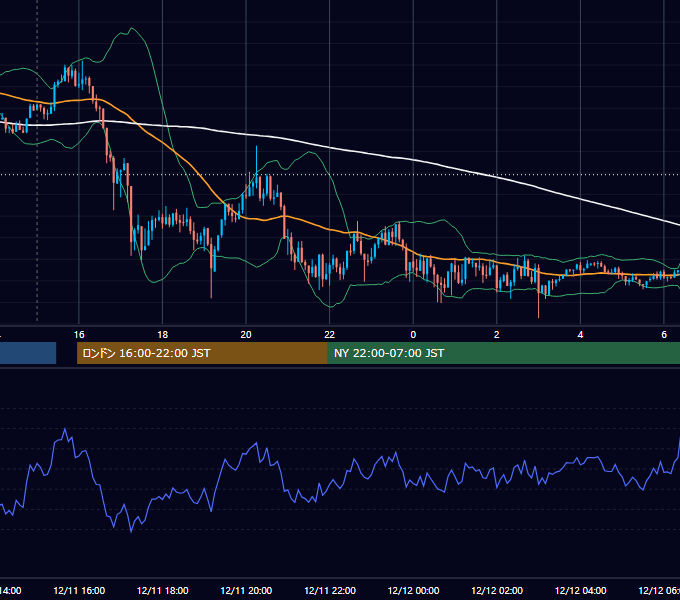The height and width of the screenshot is (600, 680).
Task: Click the 22 hour label on upper axis
Action: pyautogui.click(x=330, y=334)
